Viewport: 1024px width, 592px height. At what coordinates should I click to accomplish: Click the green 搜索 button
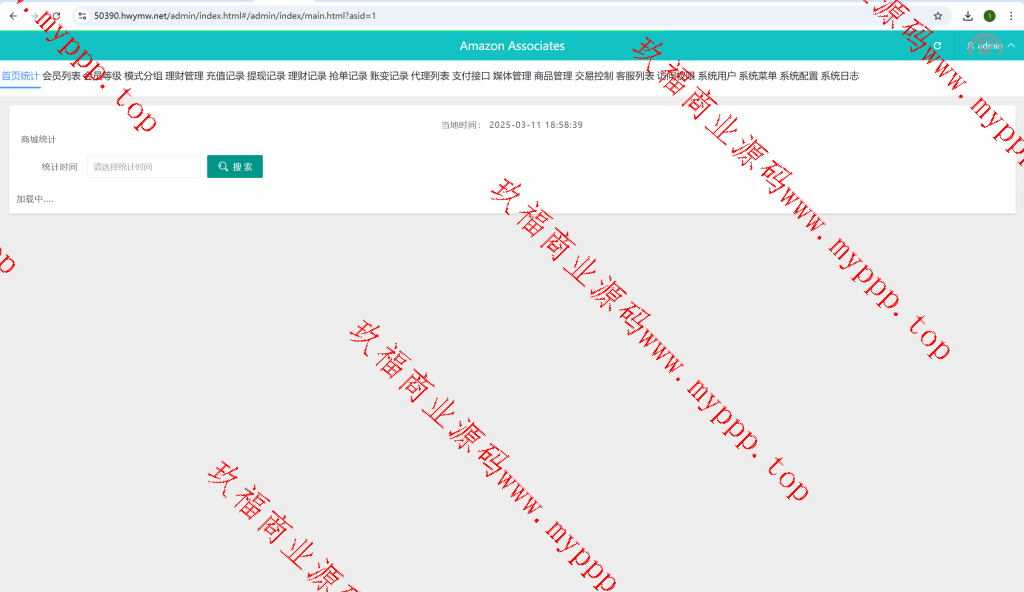(235, 167)
